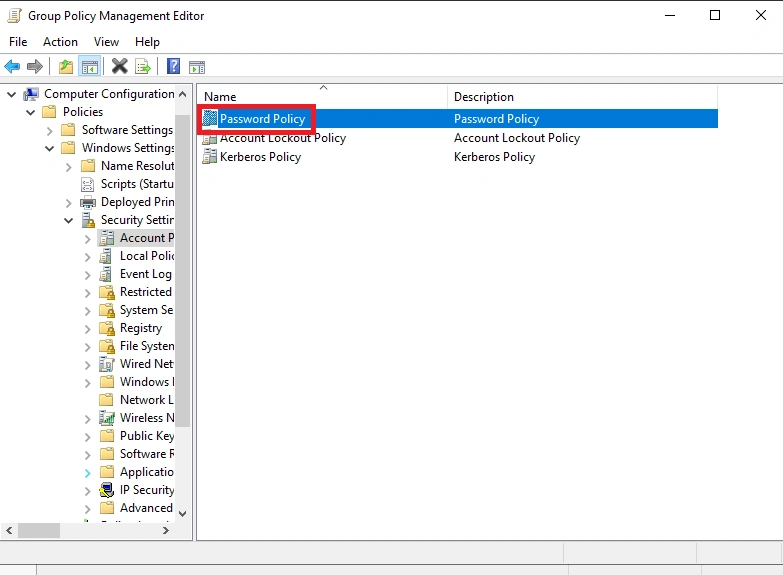Maximize the Group Policy Management Editor window
The image size is (783, 575).
(x=715, y=15)
